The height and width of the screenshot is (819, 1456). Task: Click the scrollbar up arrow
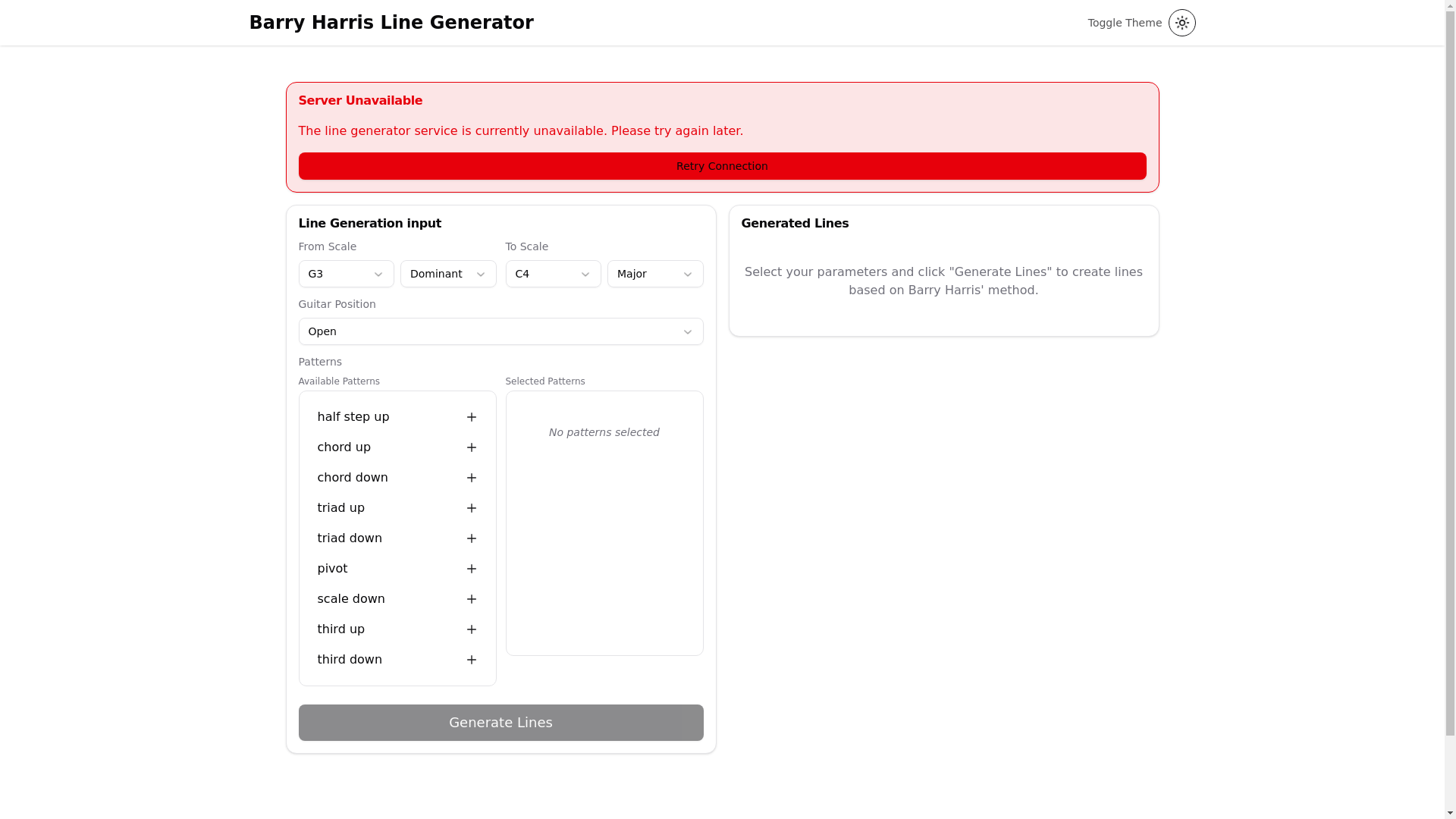pos(1450,5)
